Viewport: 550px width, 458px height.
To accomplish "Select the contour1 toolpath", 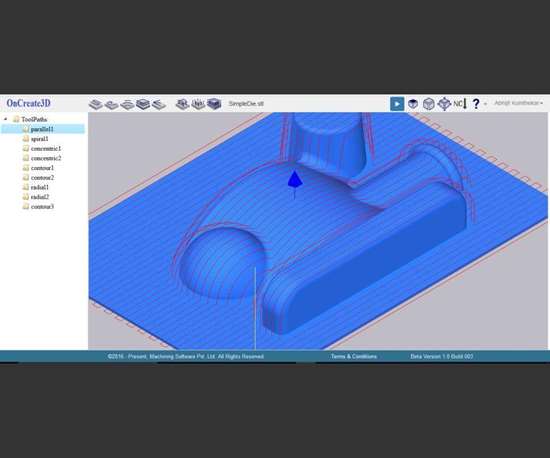I will (42, 168).
